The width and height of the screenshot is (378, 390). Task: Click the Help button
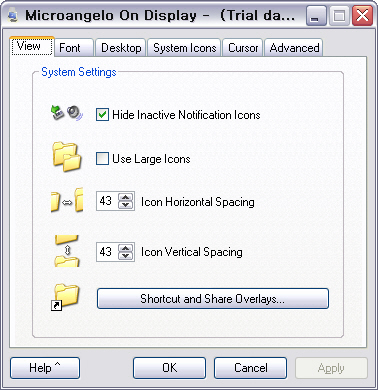coord(45,368)
